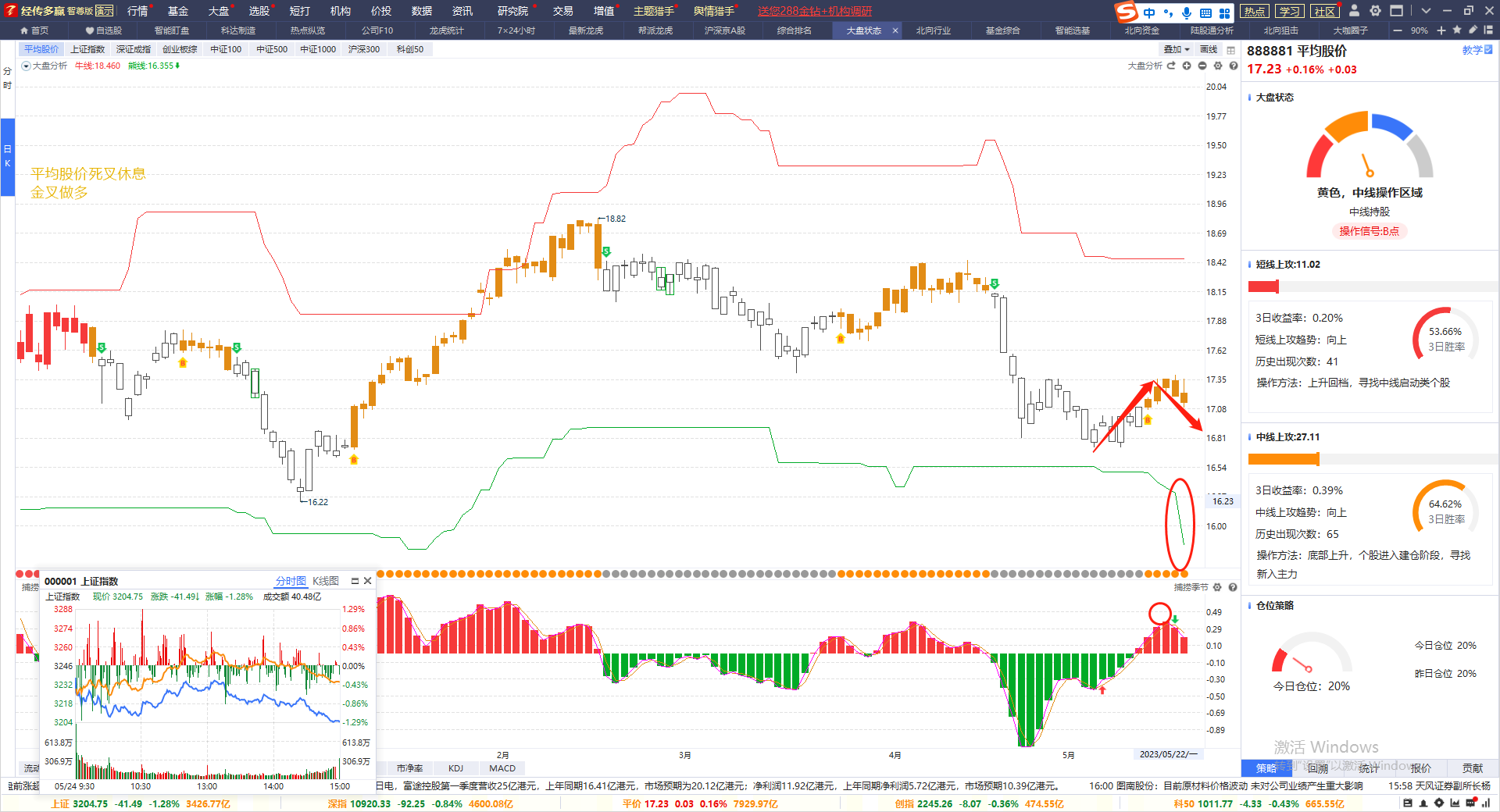This screenshot has height=812, width=1500.
Task: Click the target icon in status bar
Action: click(x=1439, y=803)
